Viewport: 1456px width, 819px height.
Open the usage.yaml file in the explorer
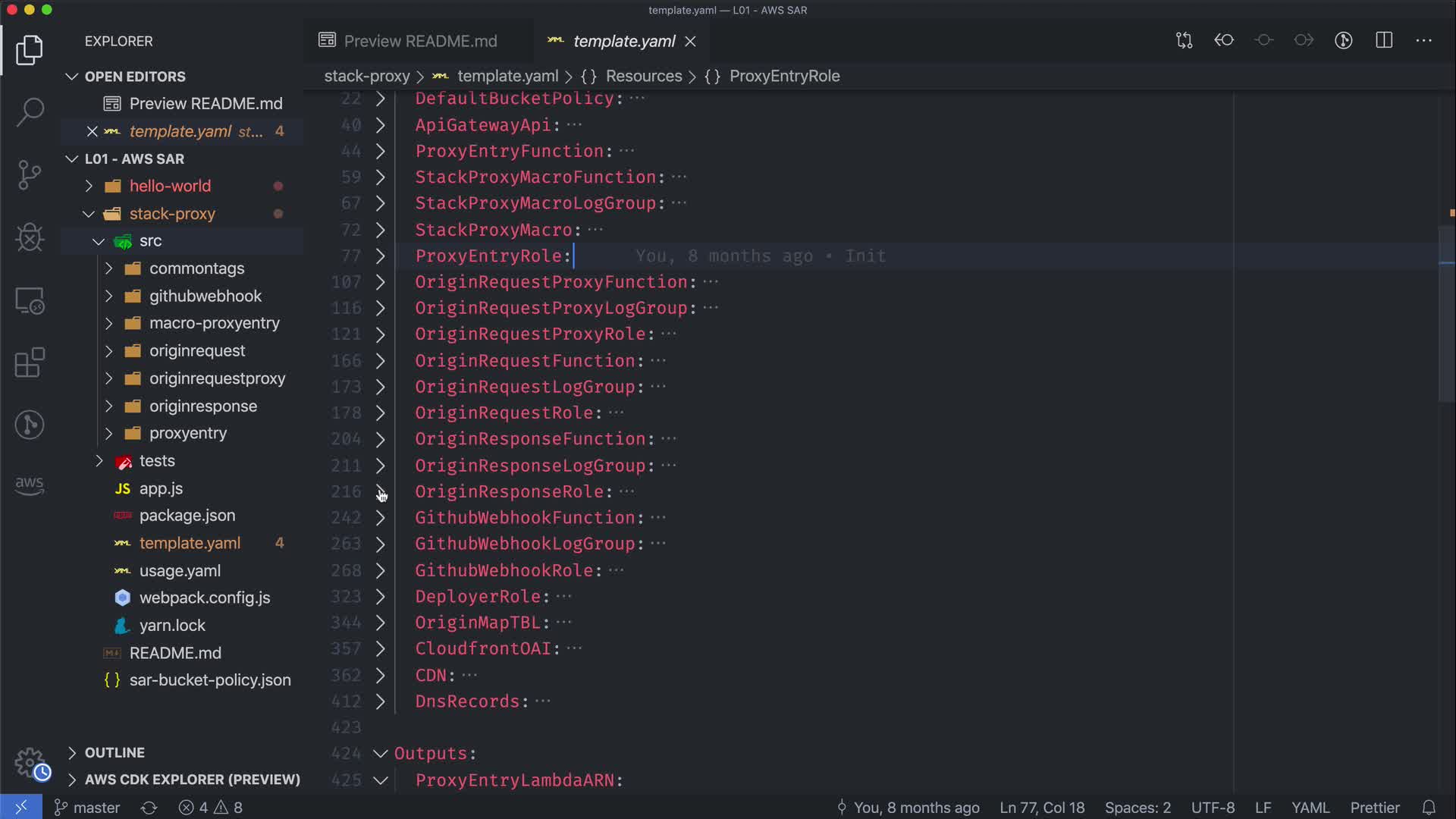tap(180, 570)
